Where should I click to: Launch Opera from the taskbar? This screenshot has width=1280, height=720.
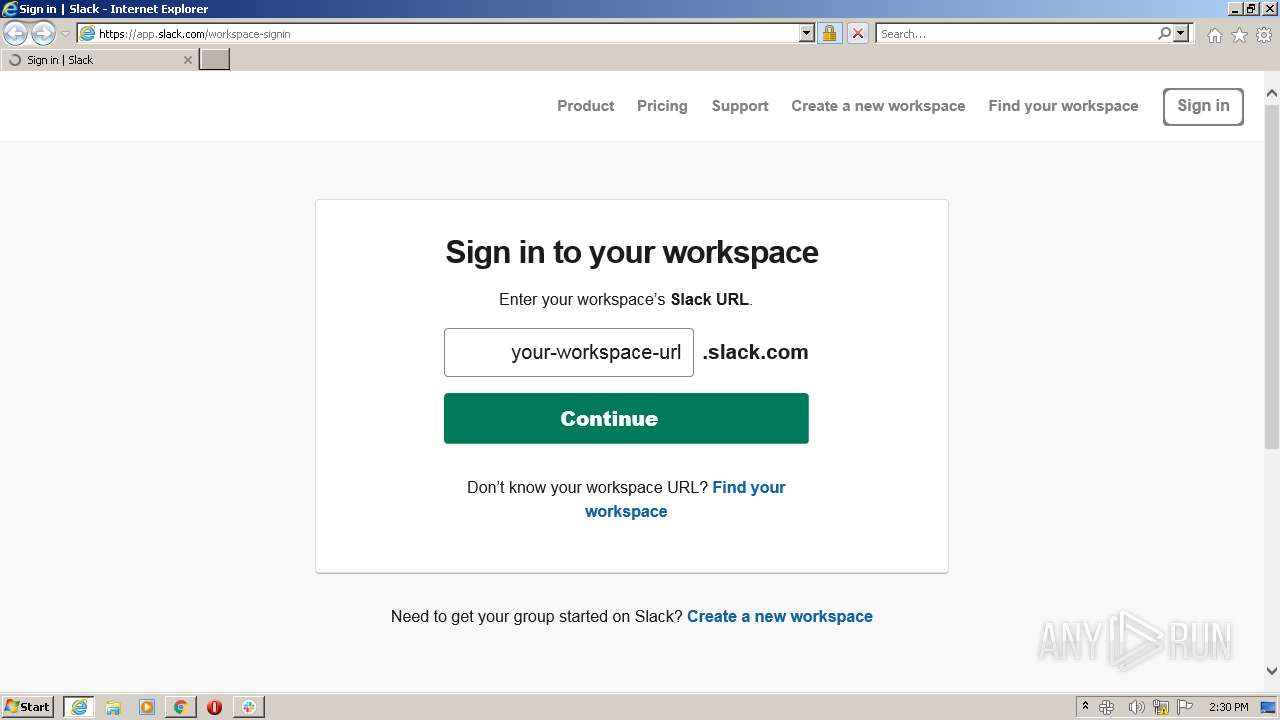214,707
